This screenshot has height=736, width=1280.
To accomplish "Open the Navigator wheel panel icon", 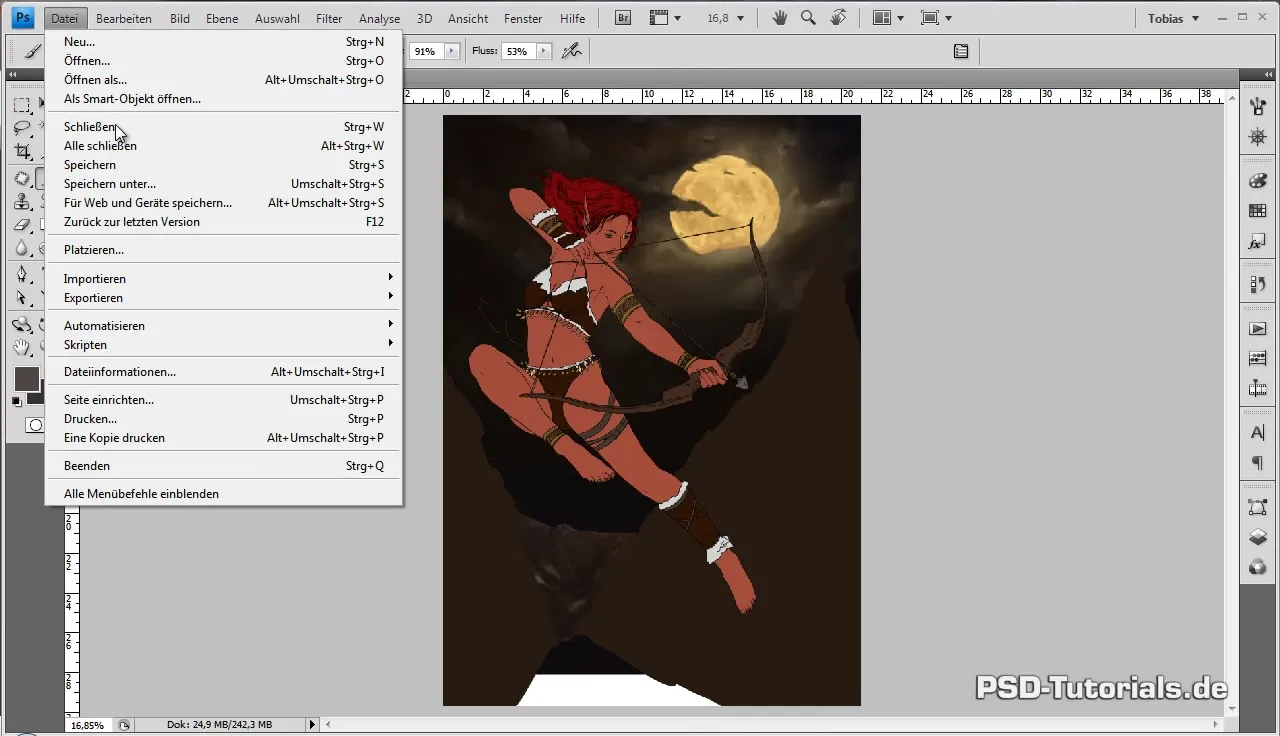I will point(1258,136).
